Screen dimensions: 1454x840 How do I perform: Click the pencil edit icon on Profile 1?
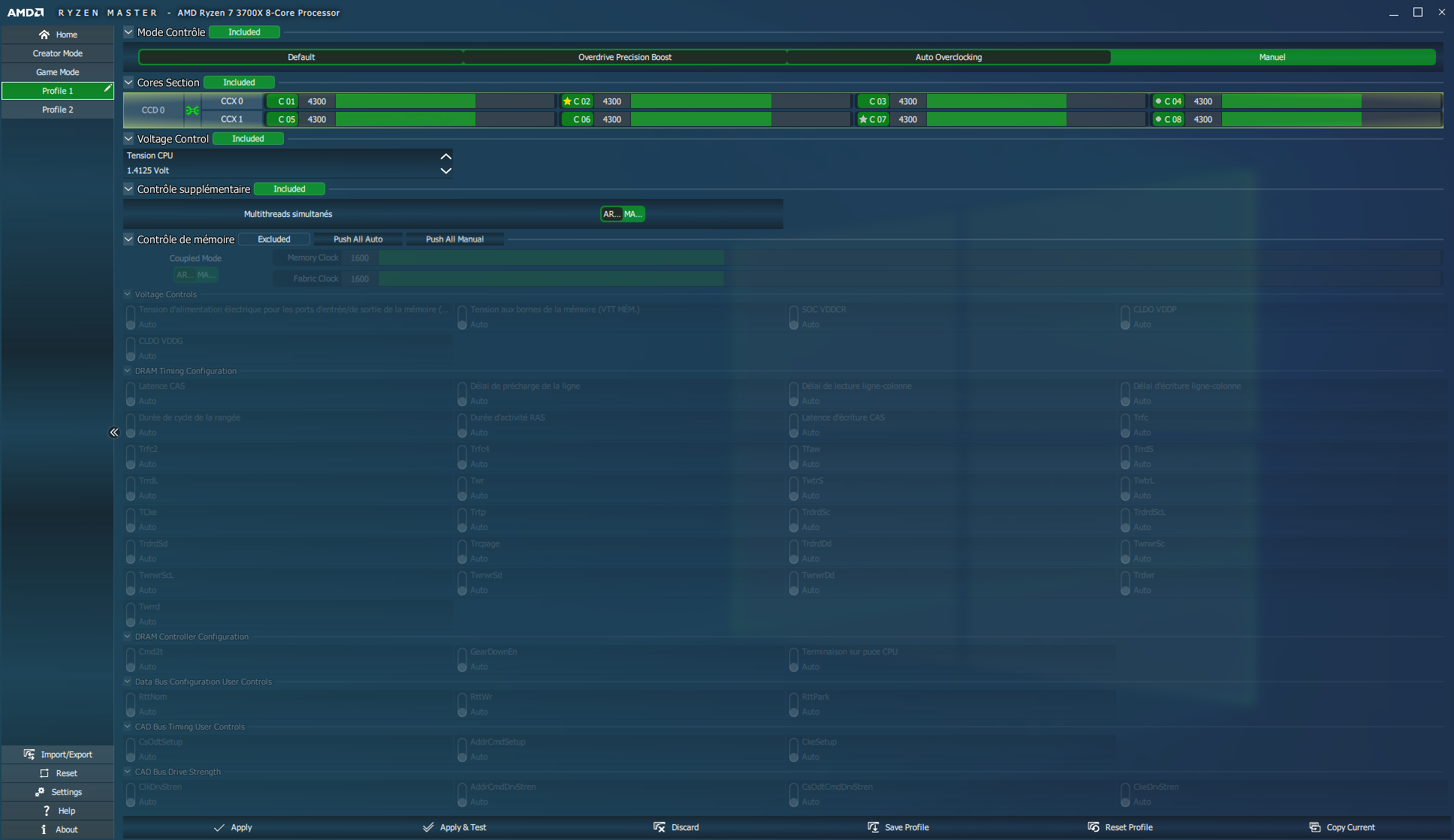click(x=107, y=89)
